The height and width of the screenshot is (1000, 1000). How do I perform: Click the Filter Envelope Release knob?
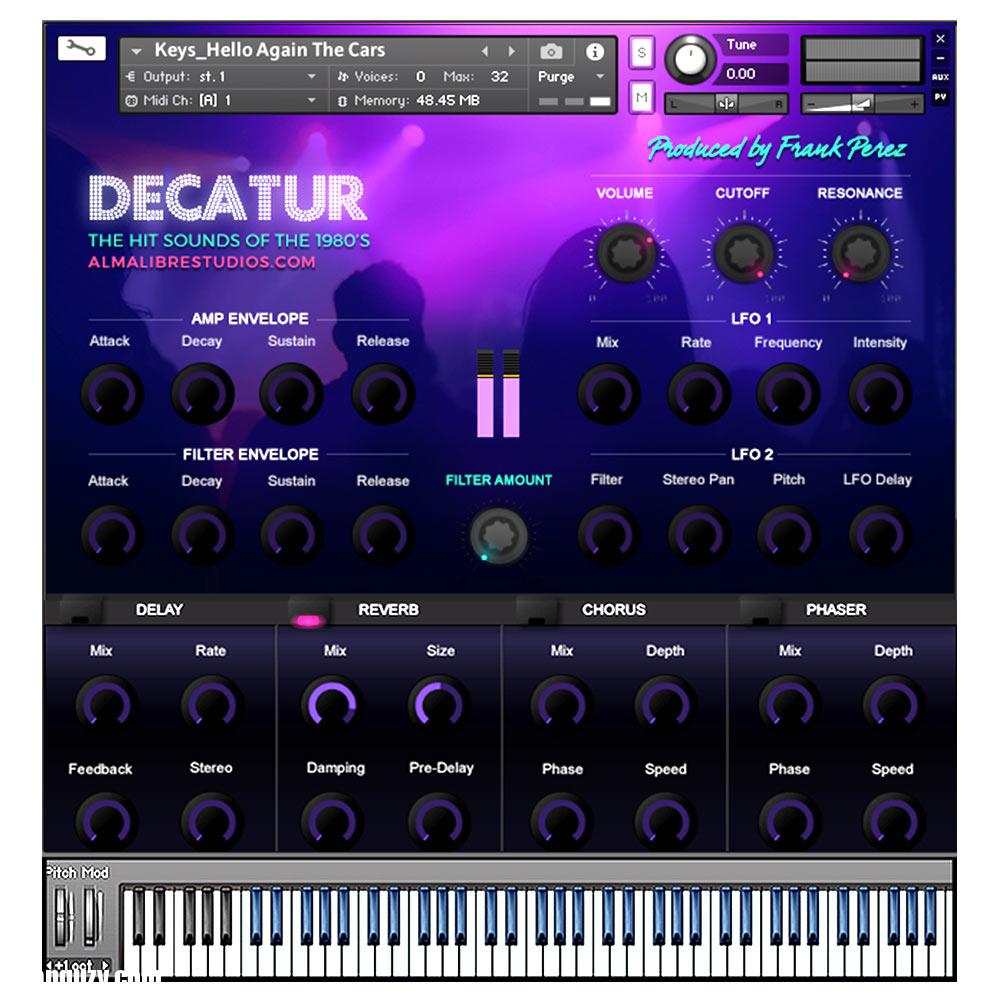[383, 535]
